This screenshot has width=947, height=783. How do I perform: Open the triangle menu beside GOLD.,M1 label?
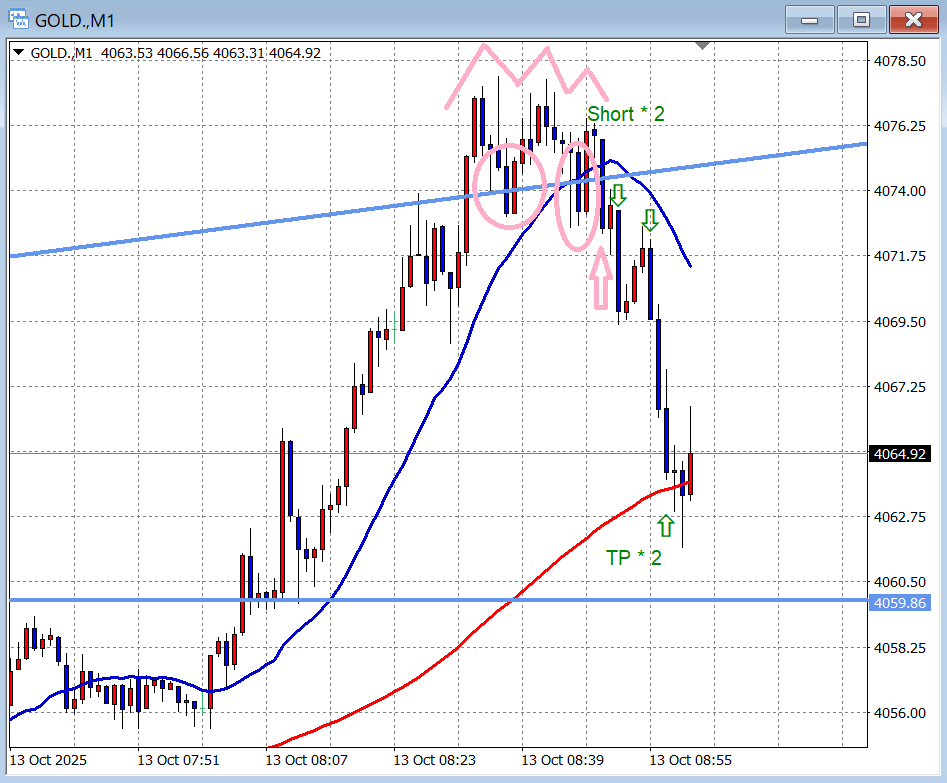point(19,53)
